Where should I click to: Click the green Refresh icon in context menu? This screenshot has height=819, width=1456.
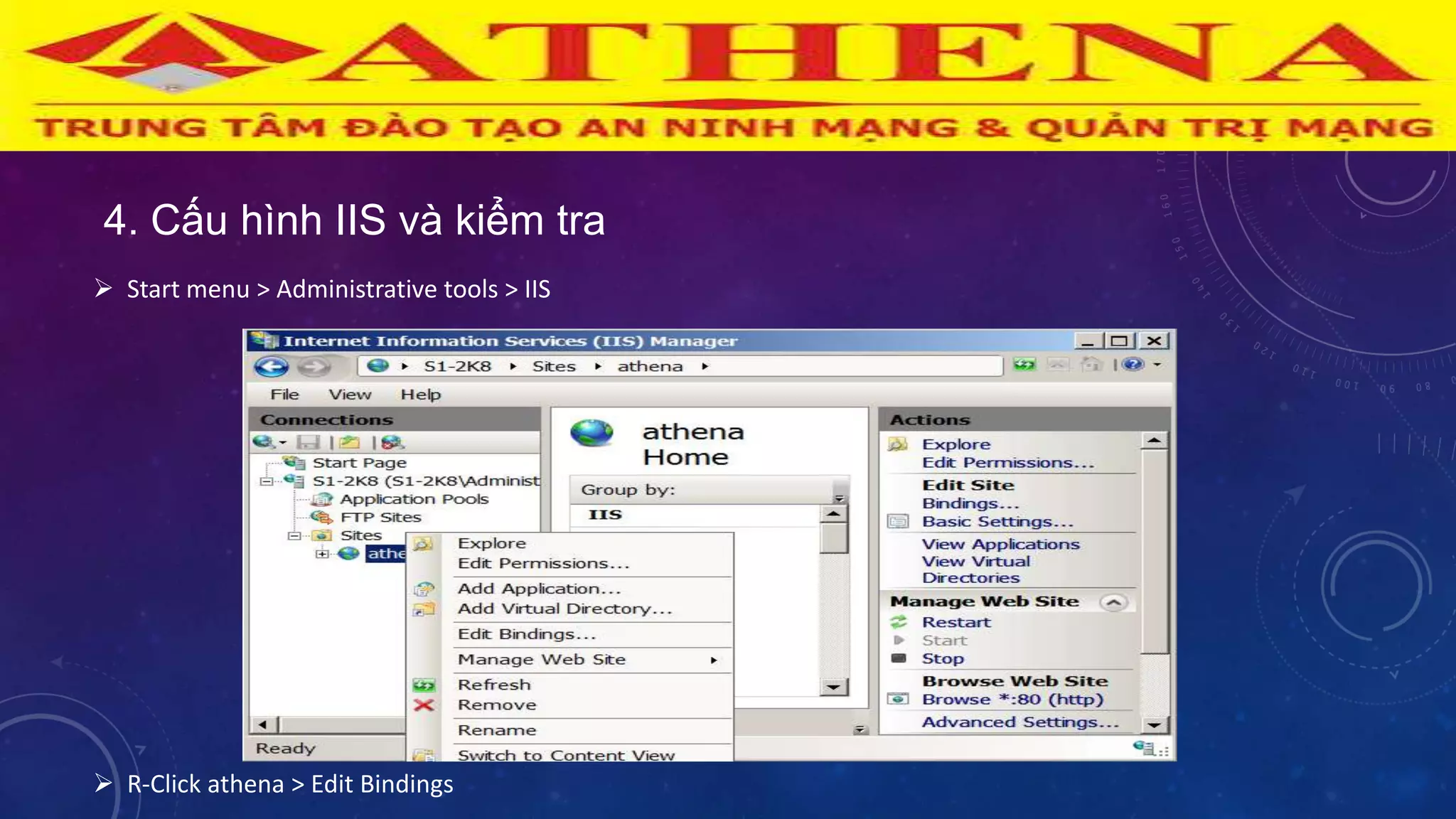424,685
